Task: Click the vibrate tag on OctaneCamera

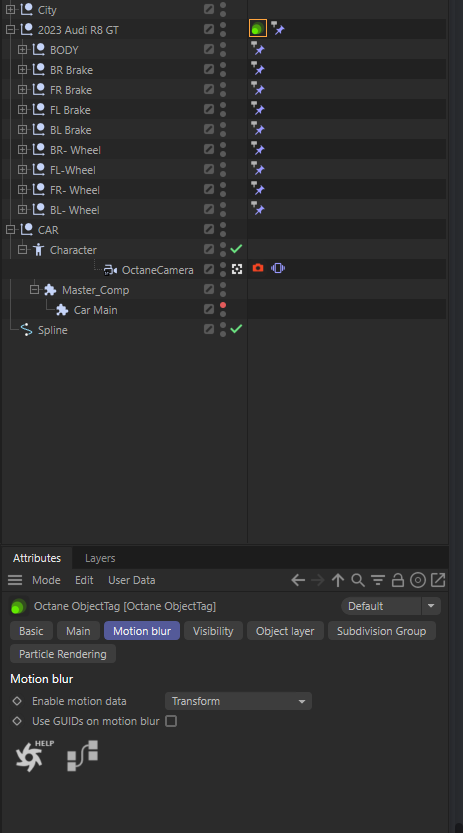Action: tap(278, 268)
